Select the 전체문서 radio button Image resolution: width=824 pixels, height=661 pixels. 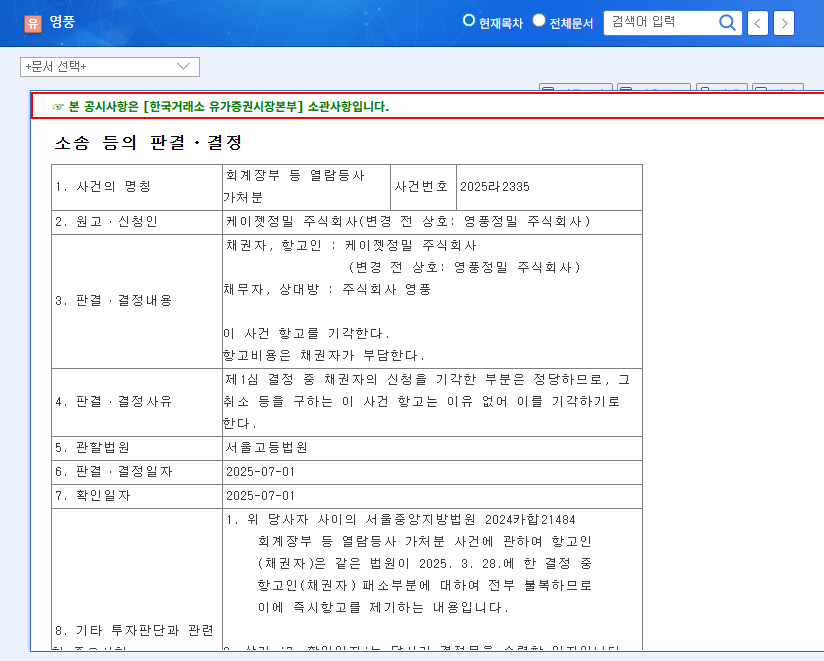point(539,20)
